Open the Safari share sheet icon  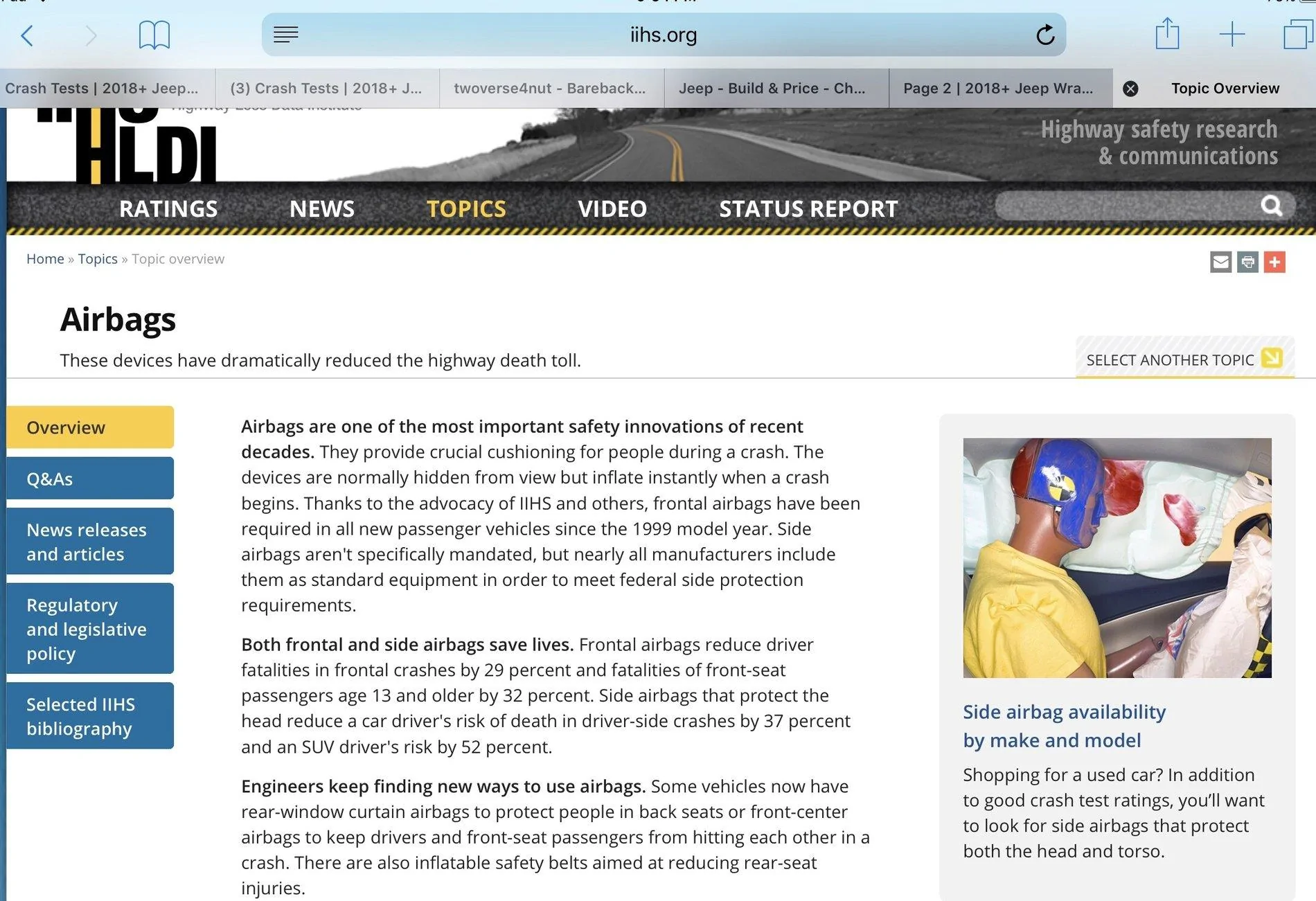tap(1167, 33)
